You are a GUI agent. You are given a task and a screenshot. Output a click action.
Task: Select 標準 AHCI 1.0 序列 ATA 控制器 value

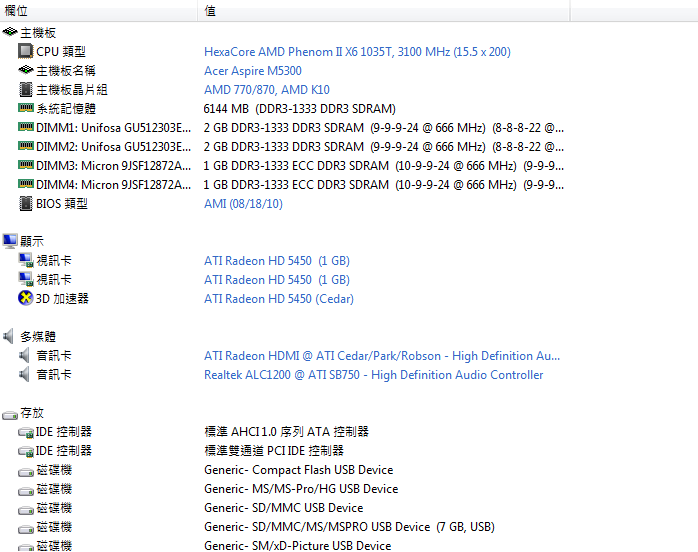(x=286, y=432)
